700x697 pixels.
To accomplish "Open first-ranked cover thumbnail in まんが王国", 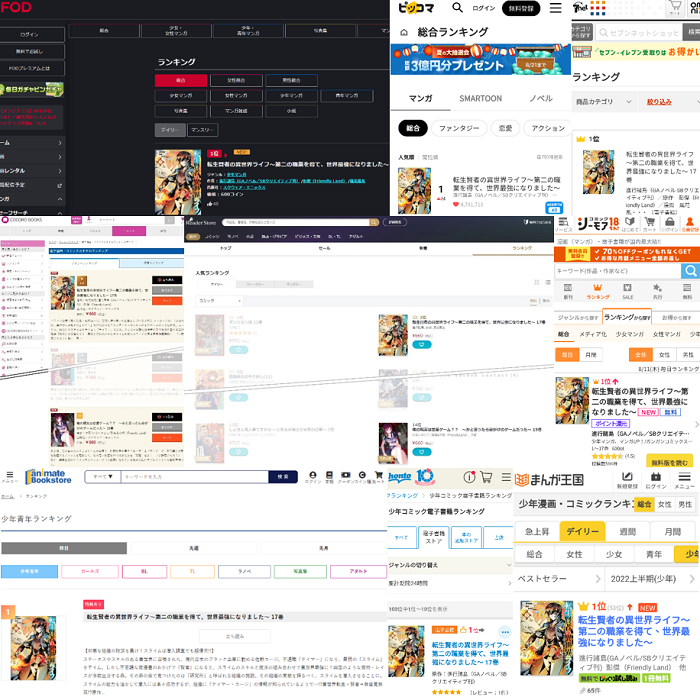I will 546,638.
